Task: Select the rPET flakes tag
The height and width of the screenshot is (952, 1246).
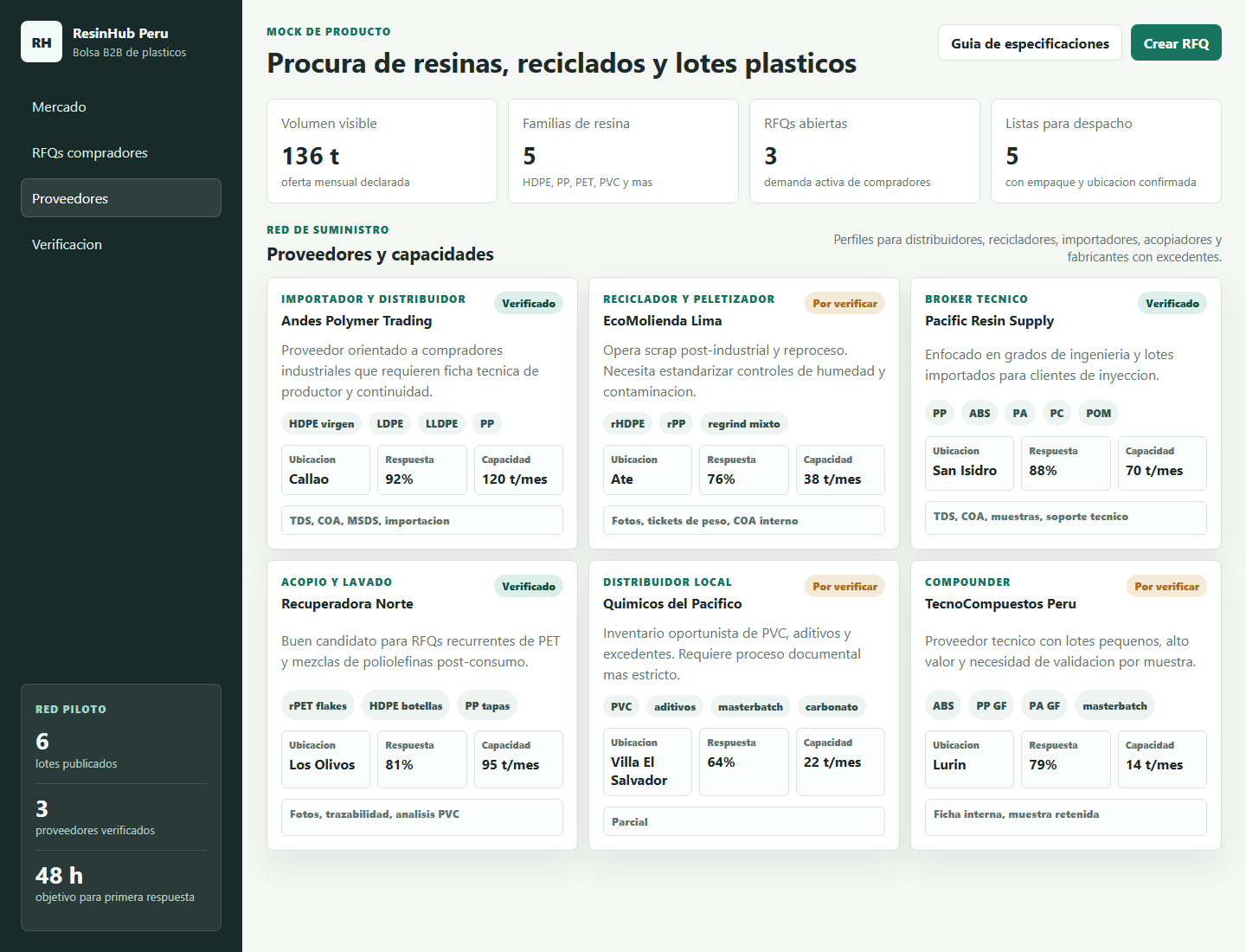Action: 318,705
